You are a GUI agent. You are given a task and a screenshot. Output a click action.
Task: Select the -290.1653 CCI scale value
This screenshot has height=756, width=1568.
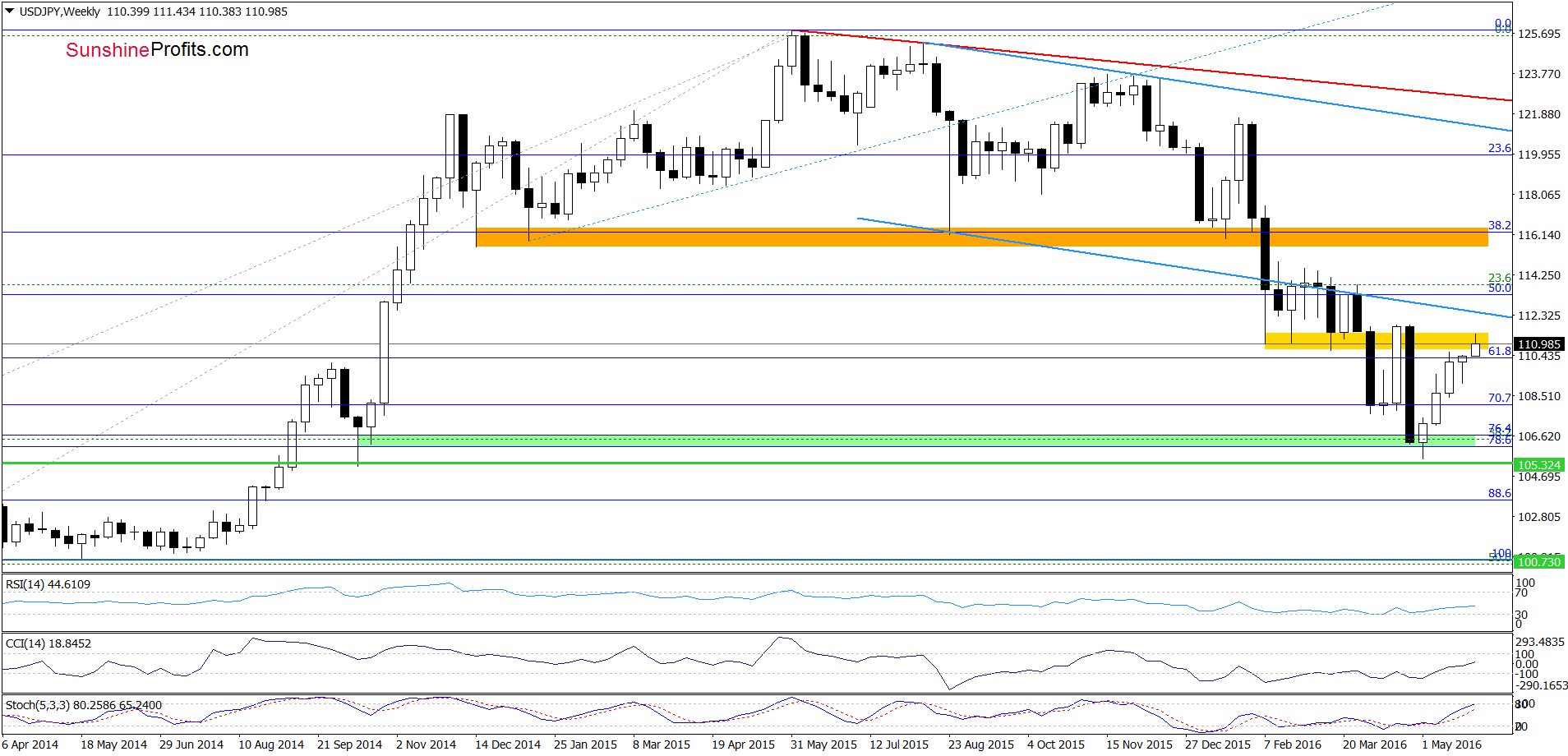point(1541,685)
